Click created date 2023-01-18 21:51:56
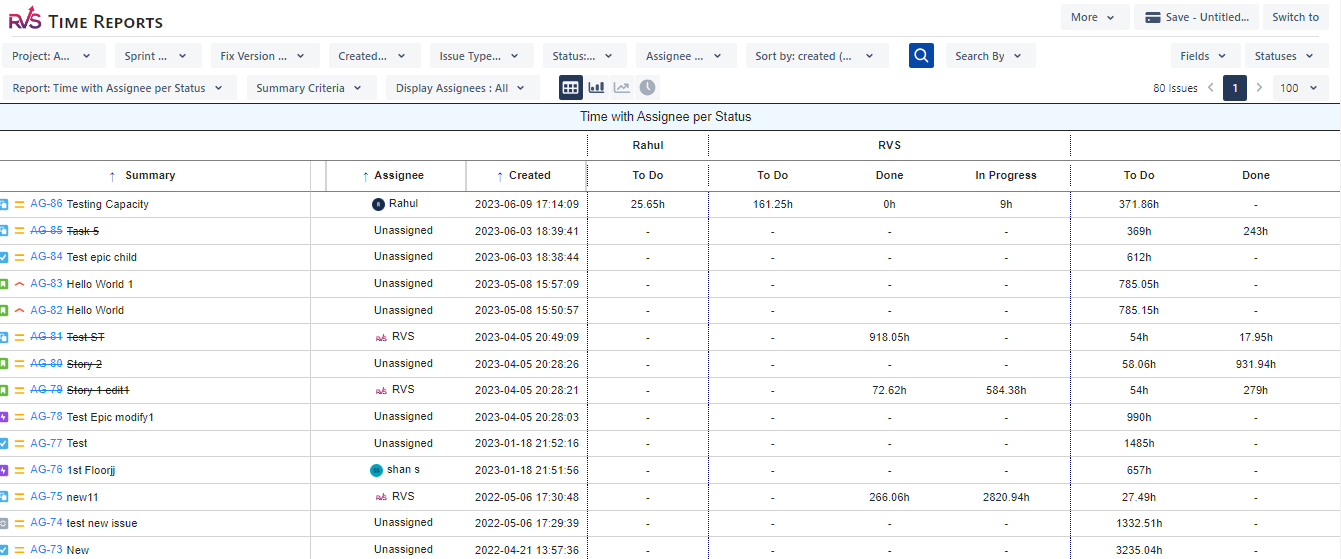Viewport: 1341px width, 559px height. coord(526,470)
